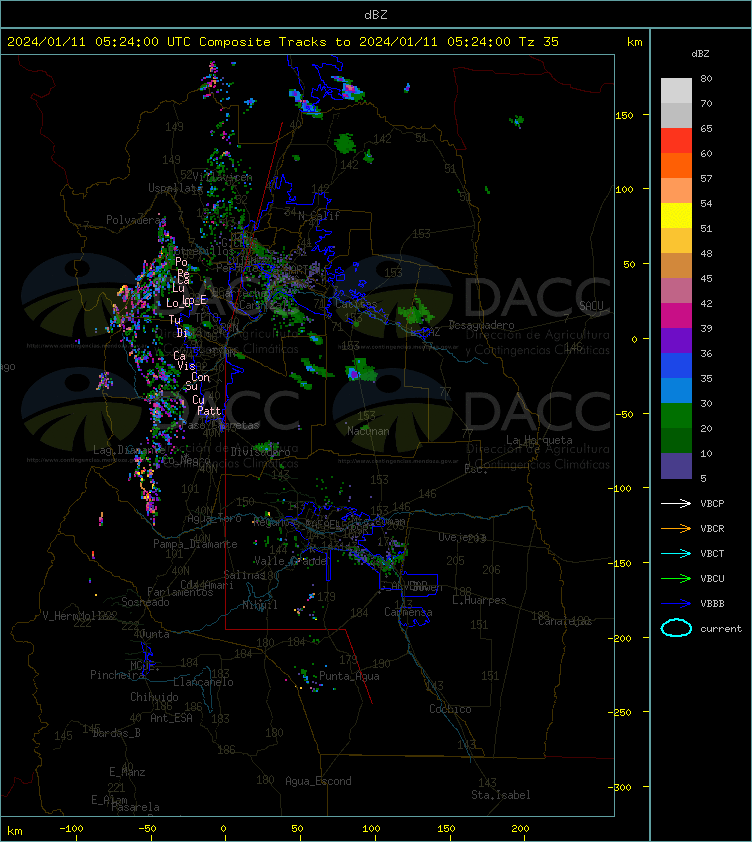Click the 'Sosneado' map label

[145, 603]
